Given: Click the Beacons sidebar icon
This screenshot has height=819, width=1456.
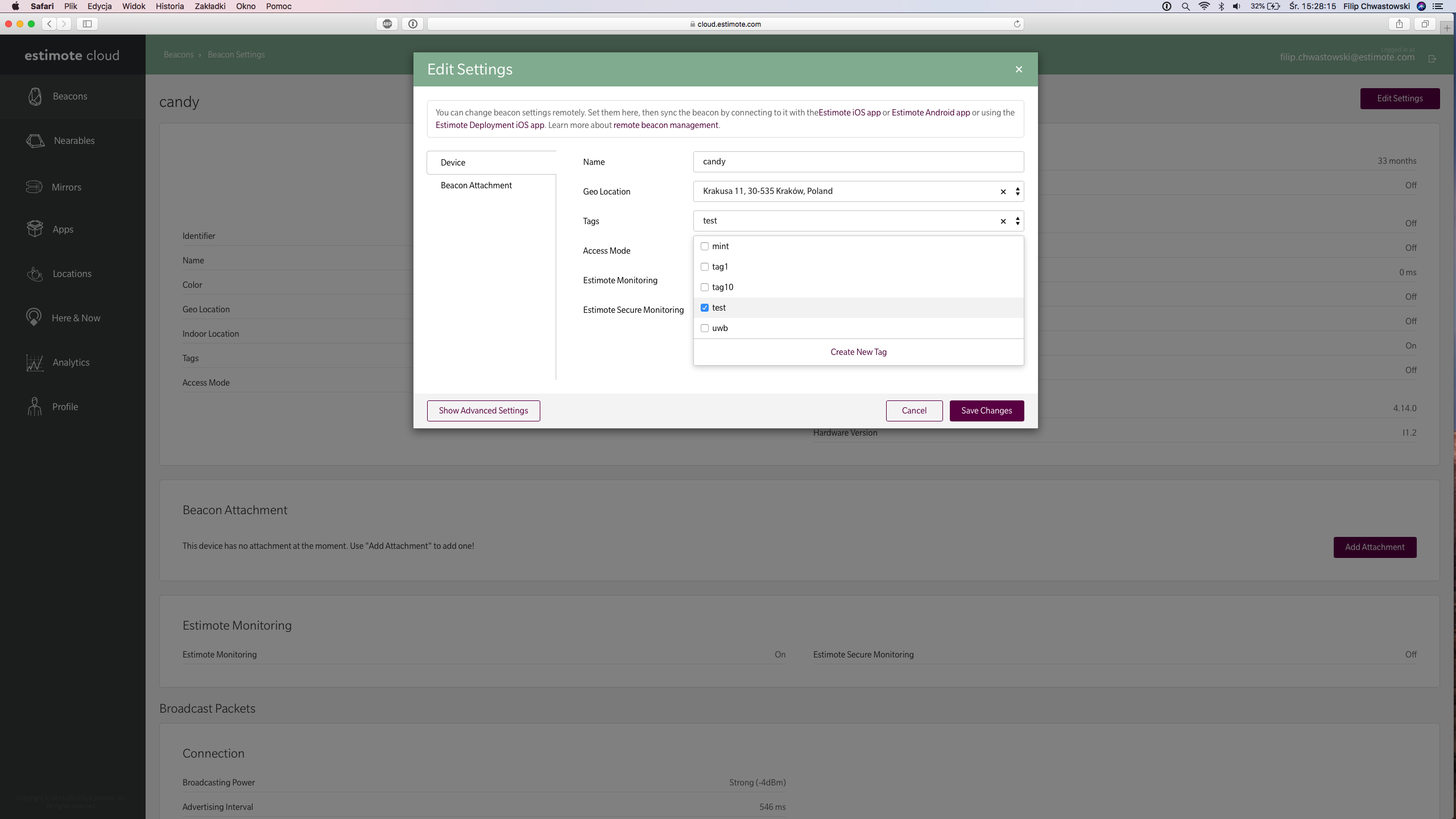Looking at the screenshot, I should [35, 96].
